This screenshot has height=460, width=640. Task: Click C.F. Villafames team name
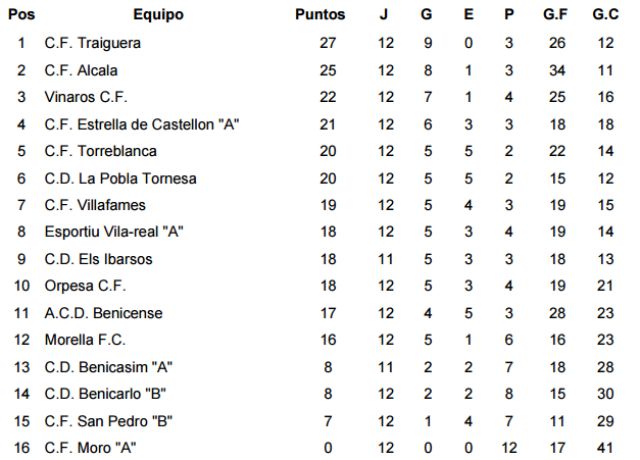[95, 205]
